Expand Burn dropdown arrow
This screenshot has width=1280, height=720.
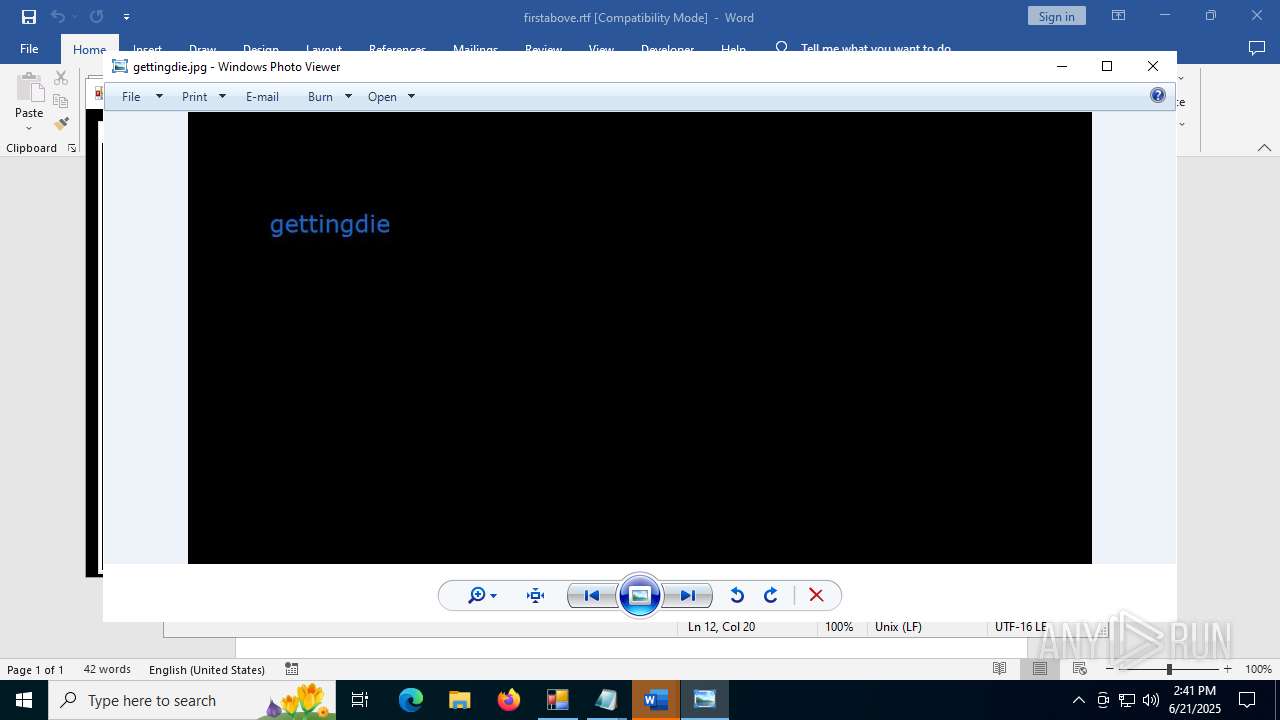[348, 97]
